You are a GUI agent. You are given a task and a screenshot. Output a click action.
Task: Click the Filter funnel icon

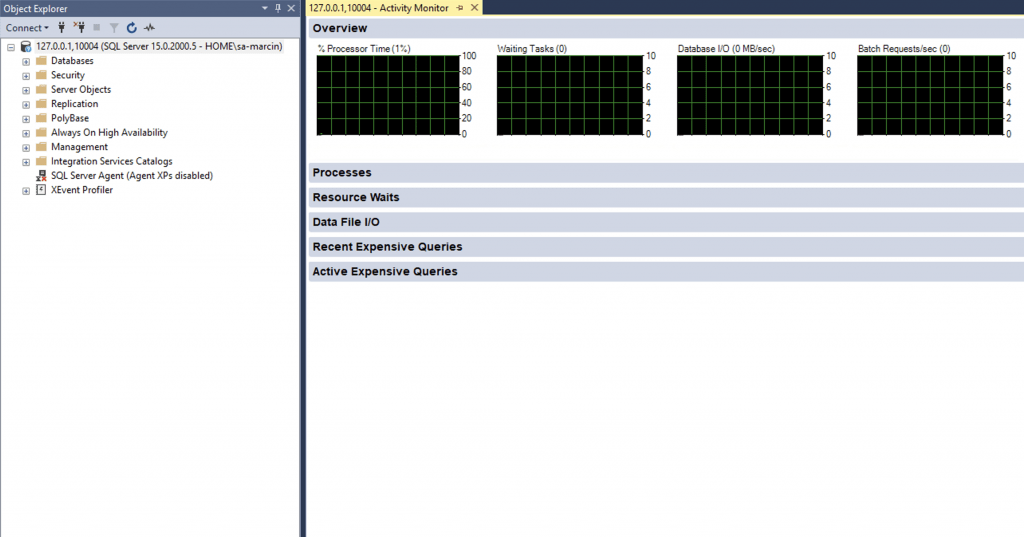pos(114,27)
